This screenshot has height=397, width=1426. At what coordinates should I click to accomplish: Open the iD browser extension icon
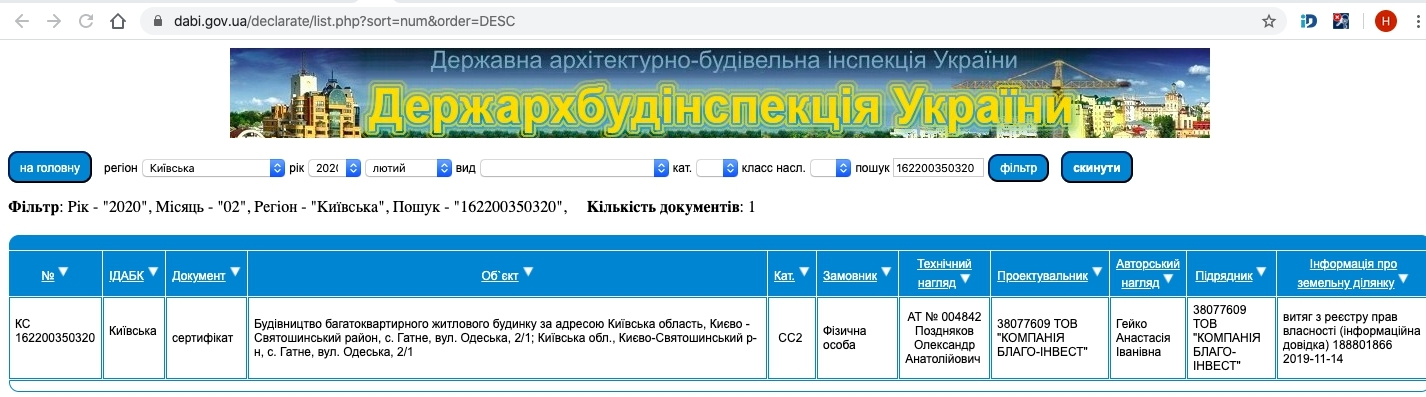[x=1309, y=21]
